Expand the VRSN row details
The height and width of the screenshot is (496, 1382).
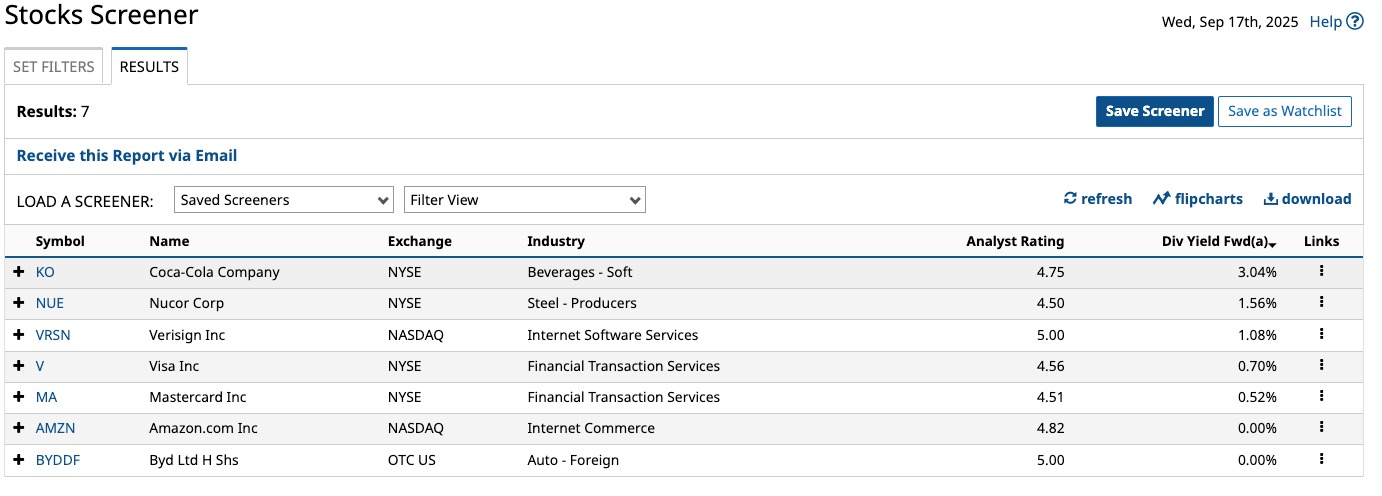(18, 335)
